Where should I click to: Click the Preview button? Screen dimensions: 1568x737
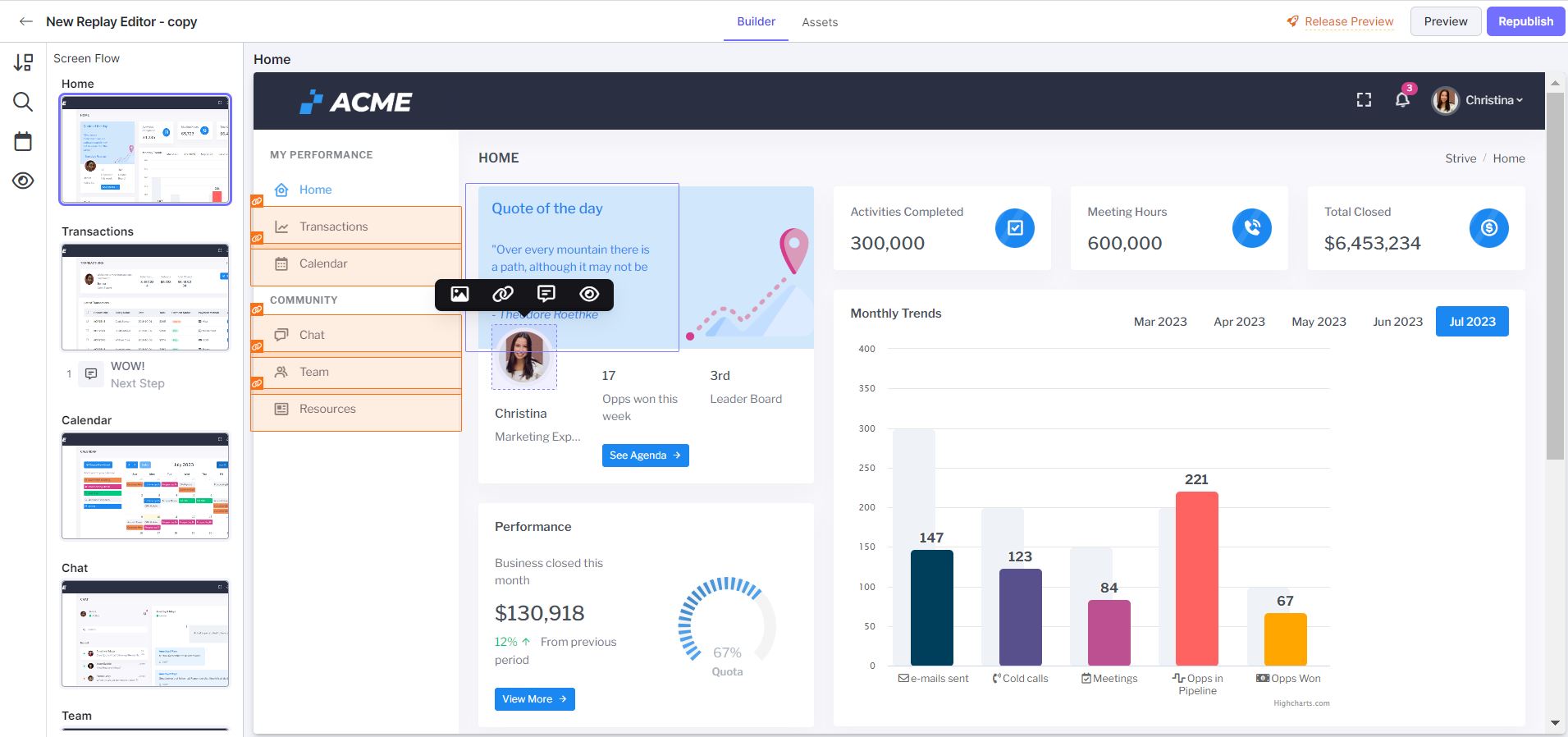1445,21
